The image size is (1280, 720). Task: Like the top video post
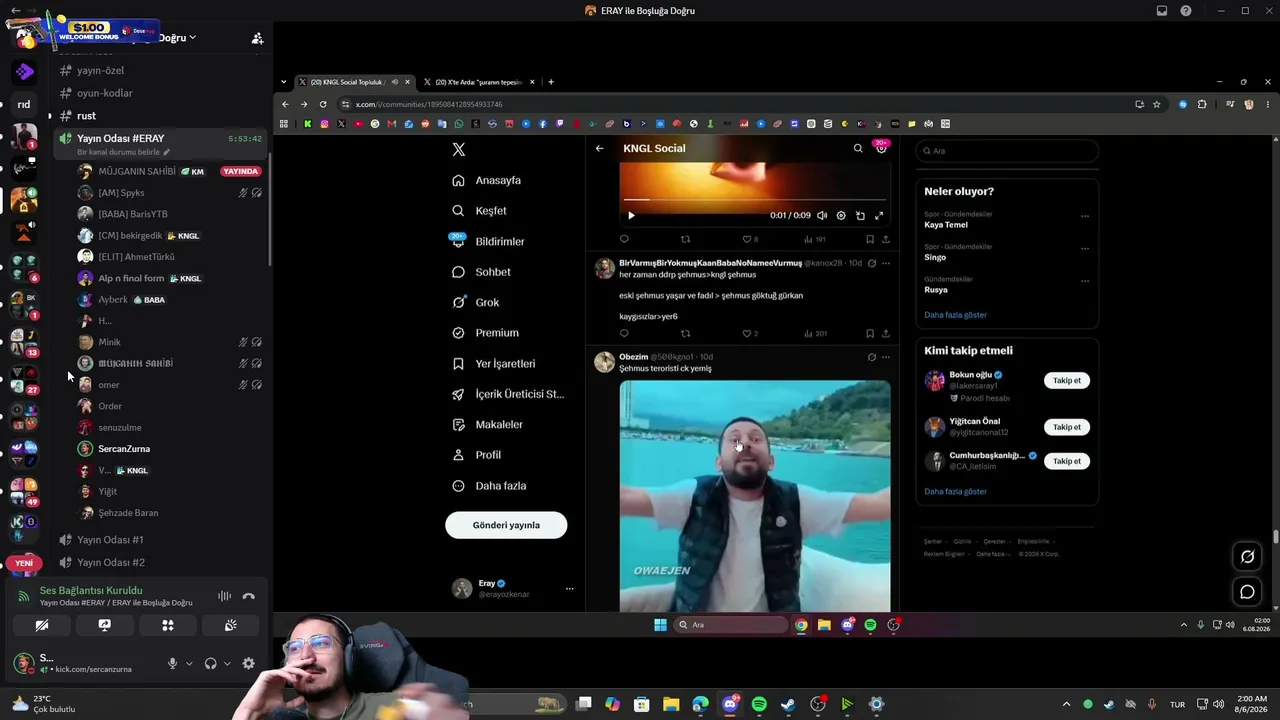[747, 239]
